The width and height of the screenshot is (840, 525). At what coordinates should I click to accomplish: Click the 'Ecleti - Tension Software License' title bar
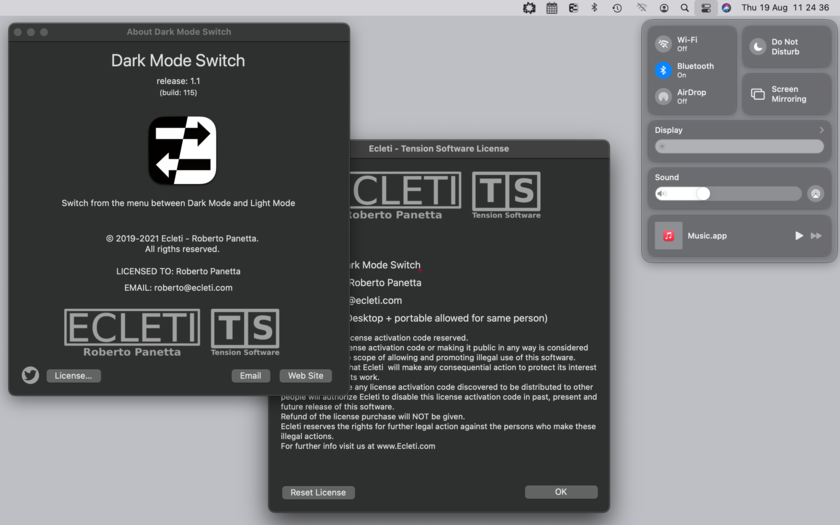pyautogui.click(x=439, y=148)
